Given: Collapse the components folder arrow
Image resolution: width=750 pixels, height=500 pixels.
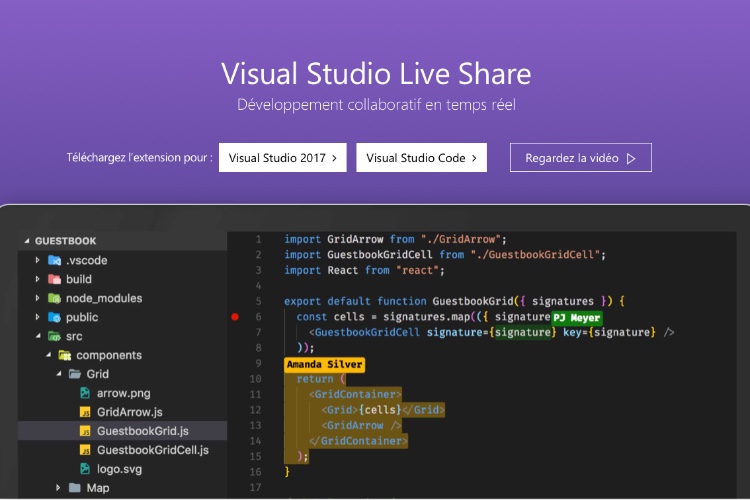Looking at the screenshot, I should pos(48,355).
